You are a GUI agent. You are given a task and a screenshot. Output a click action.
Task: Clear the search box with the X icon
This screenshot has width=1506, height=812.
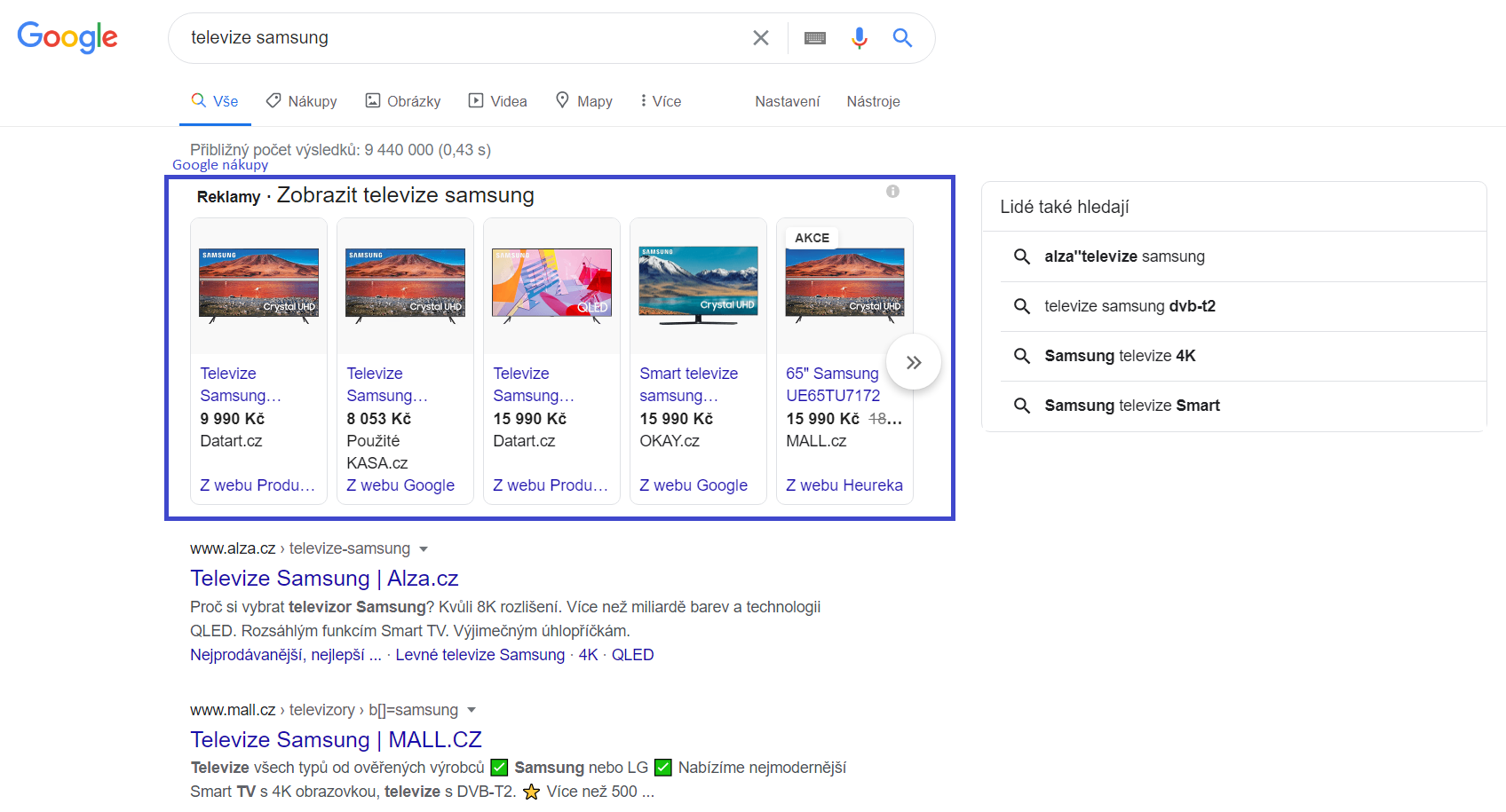pyautogui.click(x=760, y=38)
